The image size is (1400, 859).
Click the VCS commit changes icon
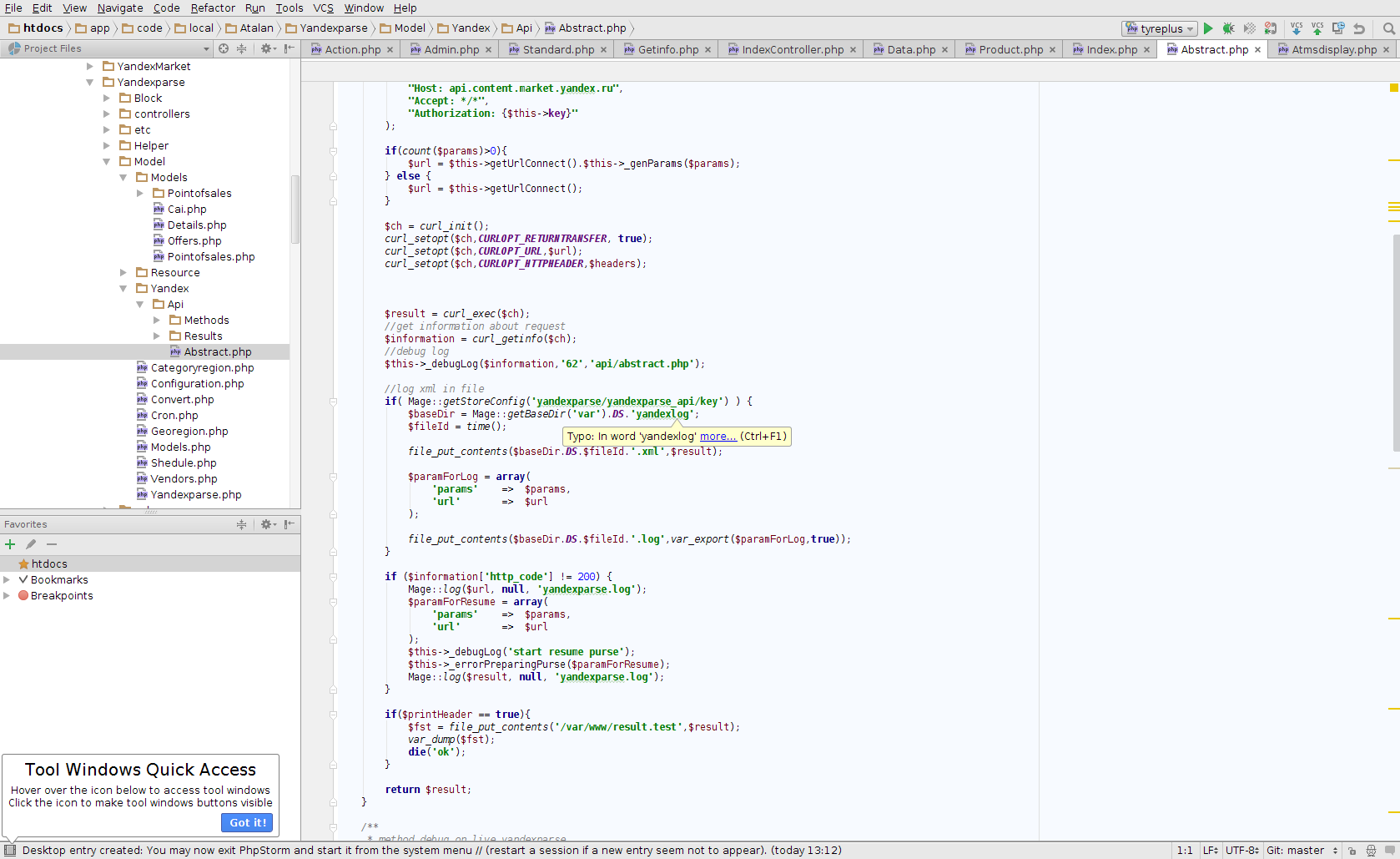(1317, 28)
